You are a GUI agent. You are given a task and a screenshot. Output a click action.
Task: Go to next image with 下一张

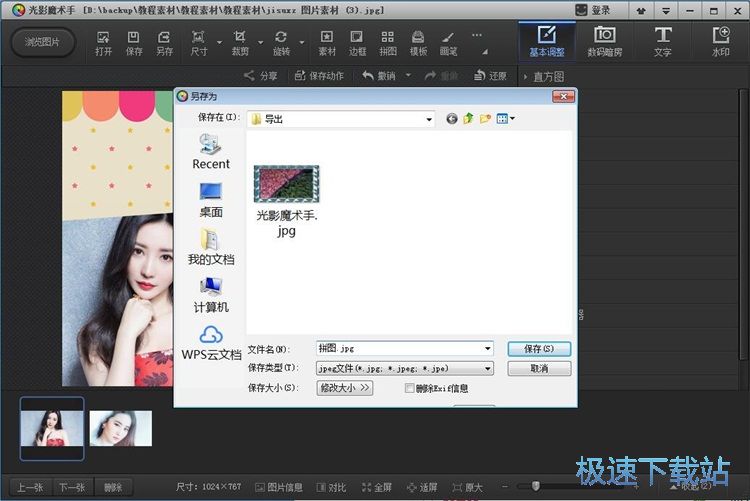click(x=73, y=487)
